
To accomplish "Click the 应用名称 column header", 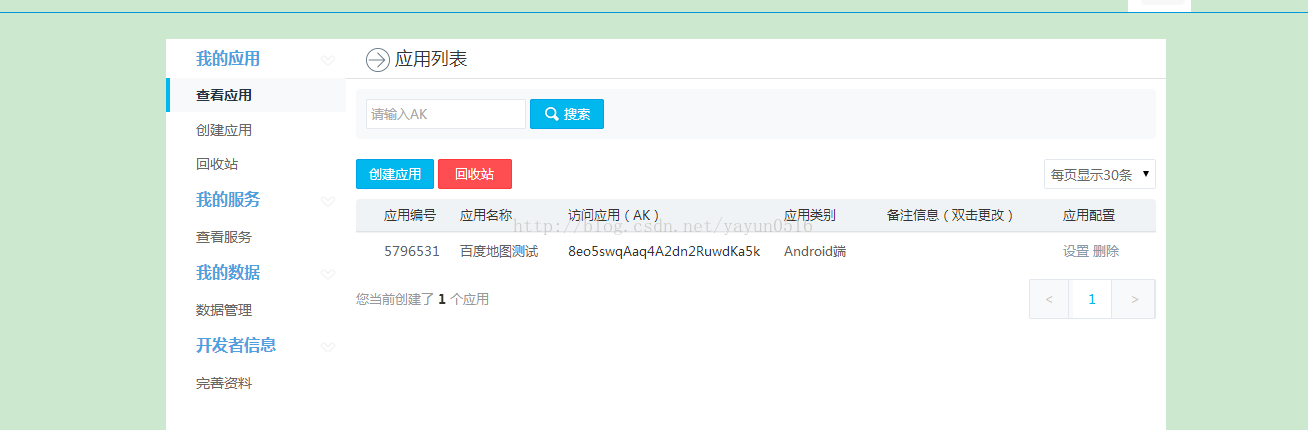I will pyautogui.click(x=486, y=215).
